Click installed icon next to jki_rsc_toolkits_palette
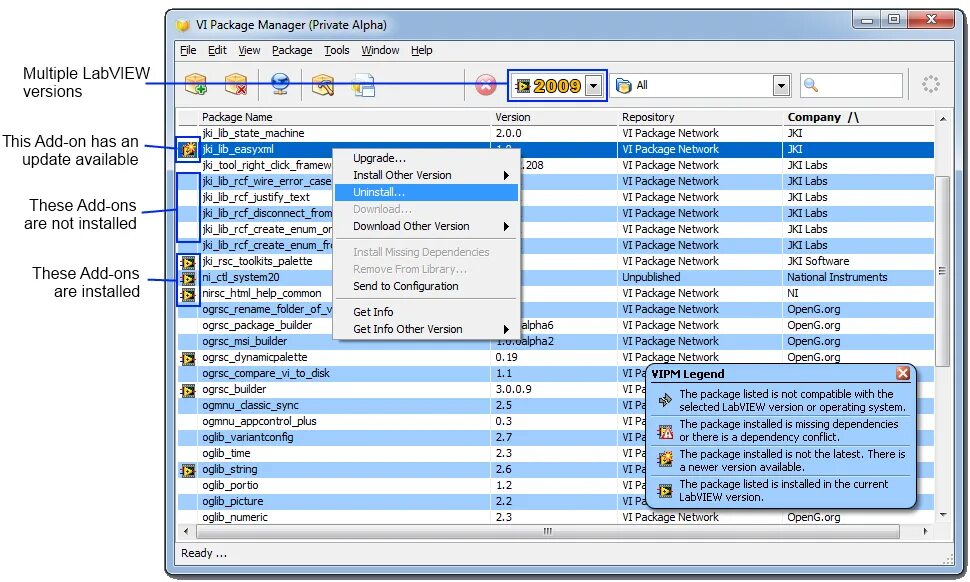 coord(188,262)
